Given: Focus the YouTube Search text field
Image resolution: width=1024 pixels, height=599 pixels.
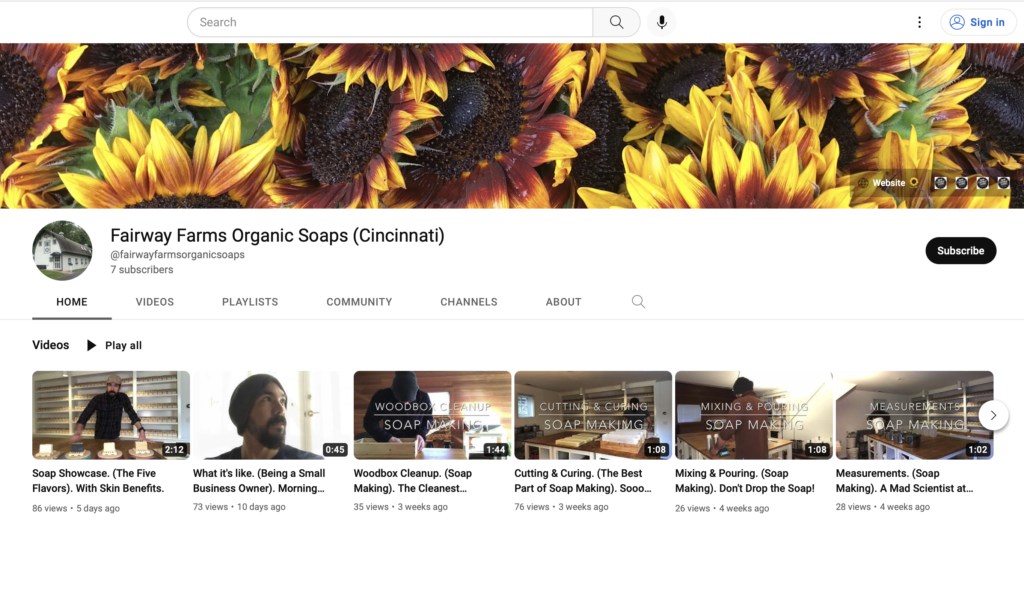Looking at the screenshot, I should tap(390, 22).
